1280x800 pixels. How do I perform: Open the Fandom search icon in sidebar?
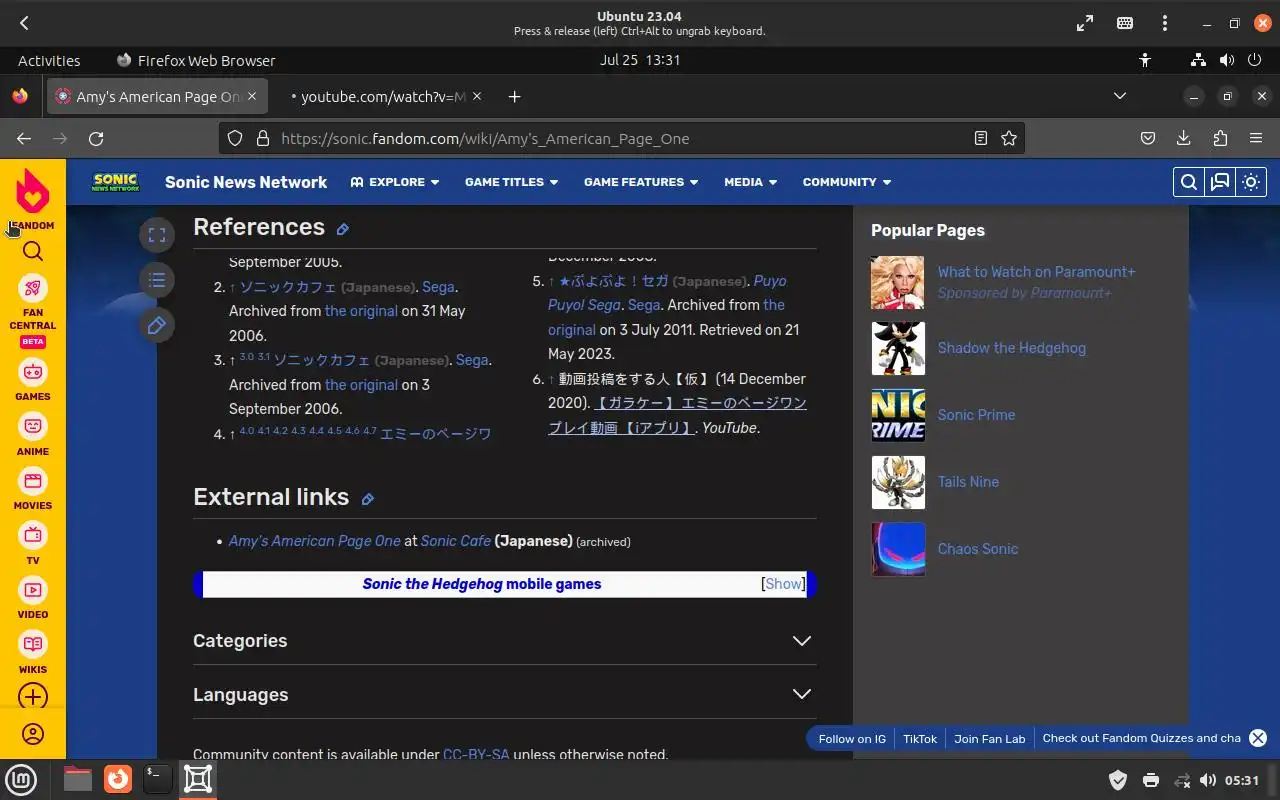pos(33,251)
